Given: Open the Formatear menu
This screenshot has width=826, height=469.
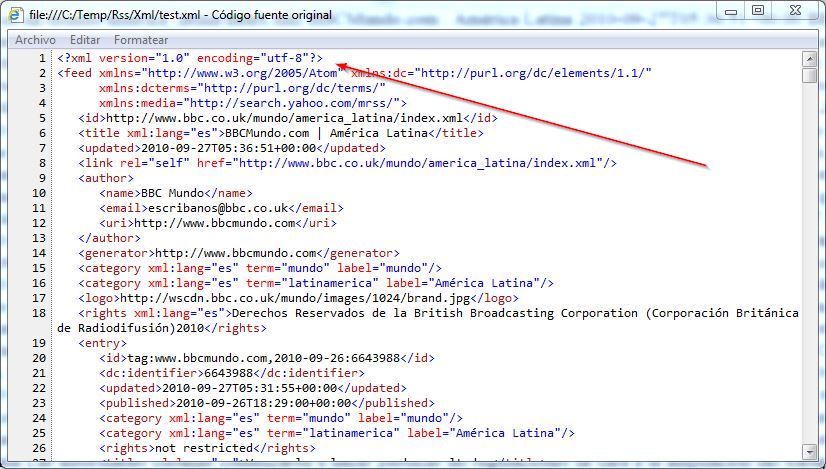Looking at the screenshot, I should click(141, 39).
